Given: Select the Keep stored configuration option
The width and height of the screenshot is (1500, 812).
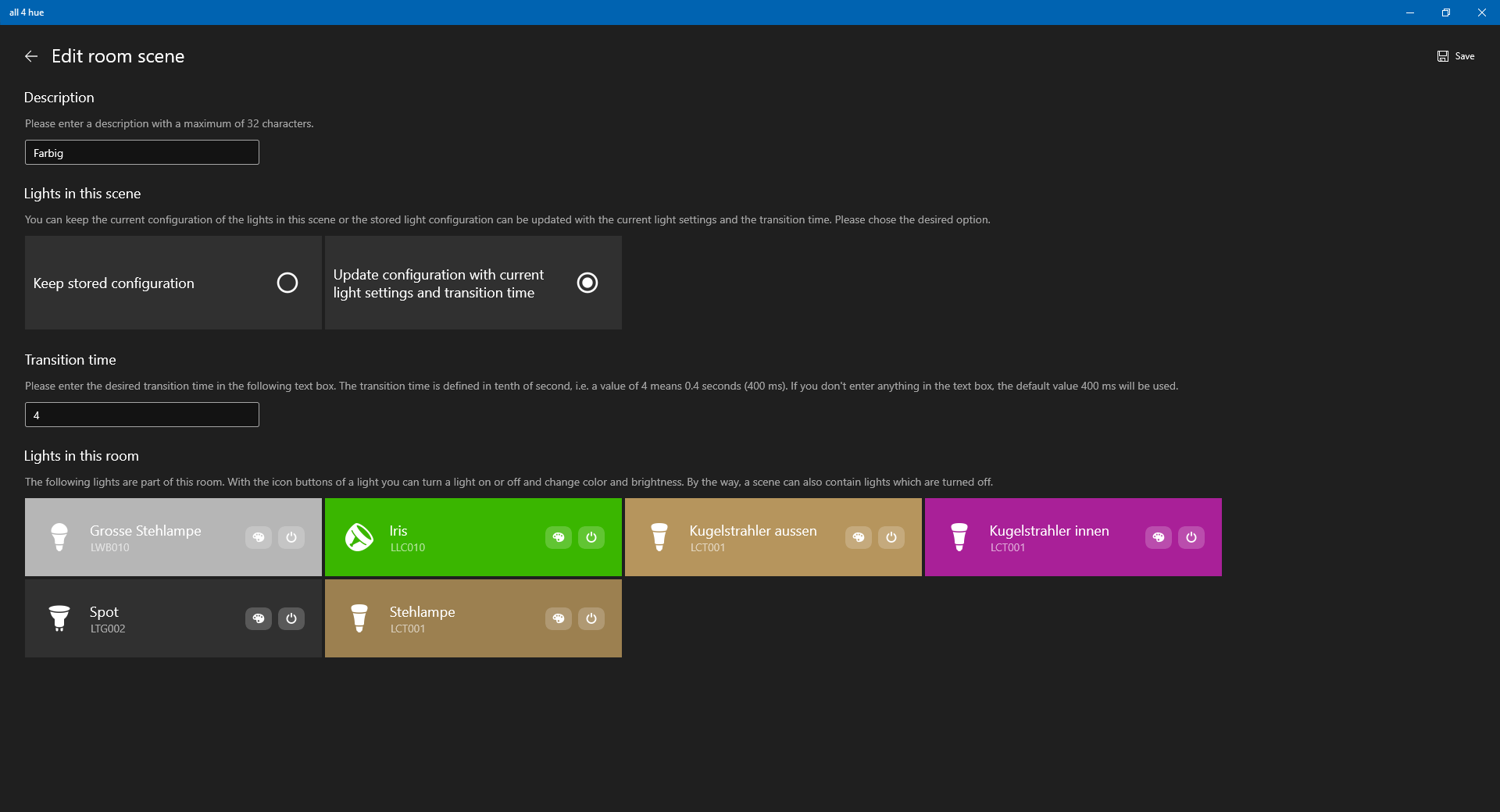Looking at the screenshot, I should [x=287, y=283].
